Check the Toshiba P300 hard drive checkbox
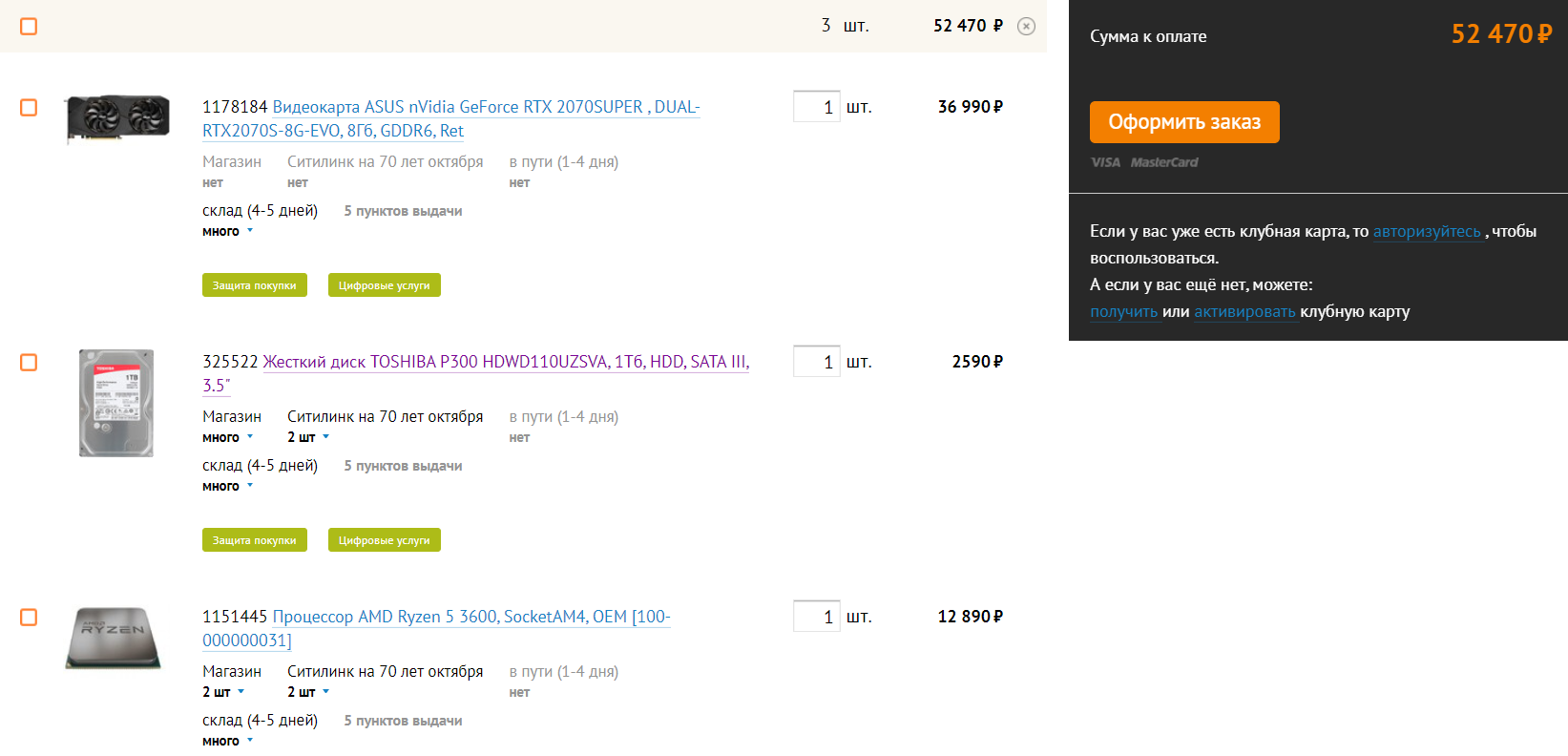 pos(29,362)
